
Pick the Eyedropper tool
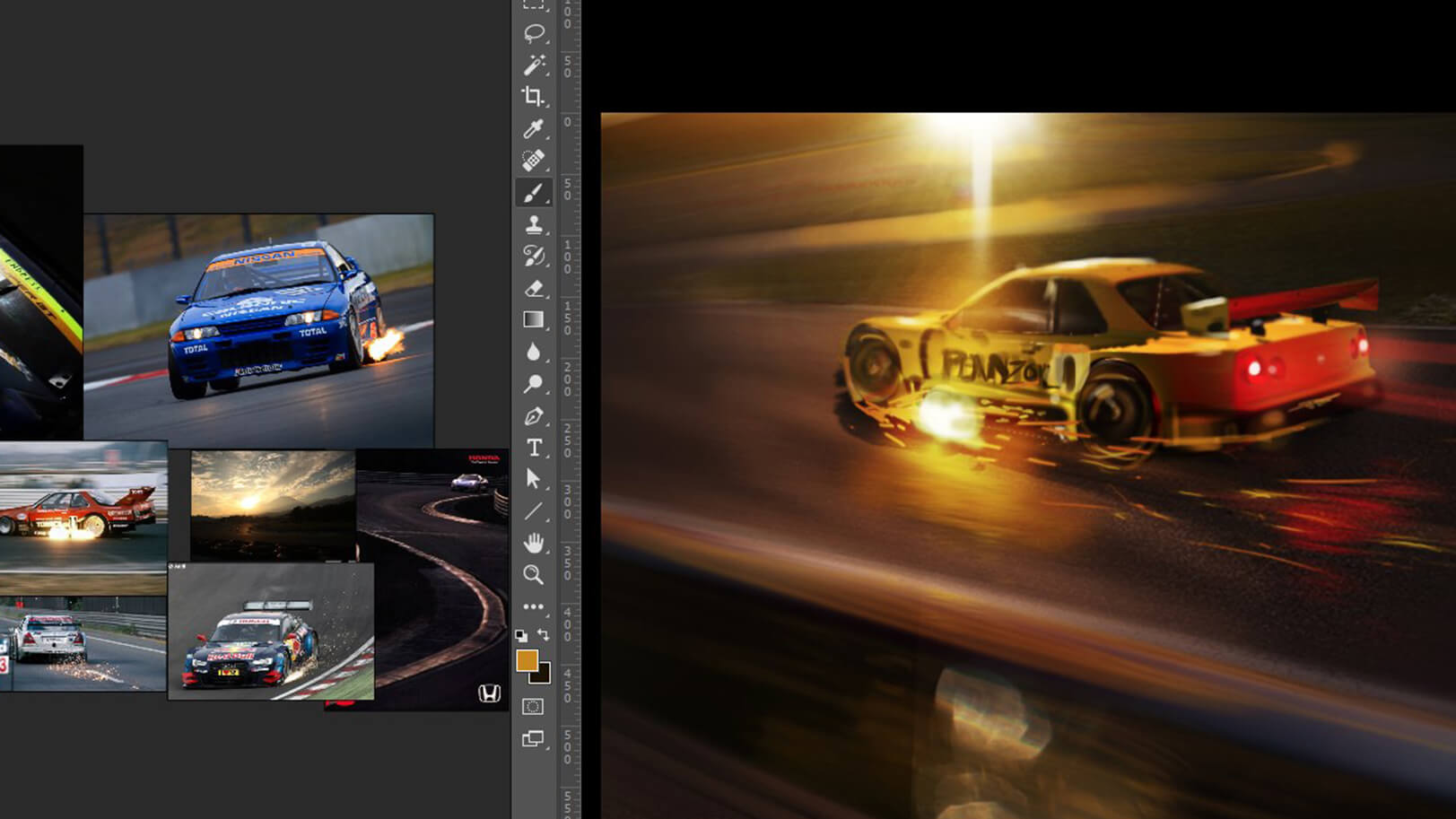tap(534, 128)
